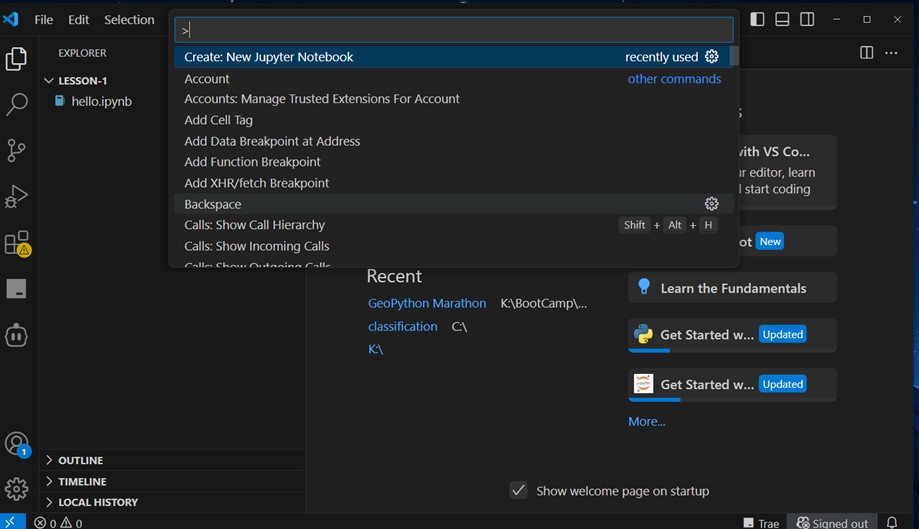
Task: Select Add XHR/fetch Breakpoint command
Action: pyautogui.click(x=454, y=183)
